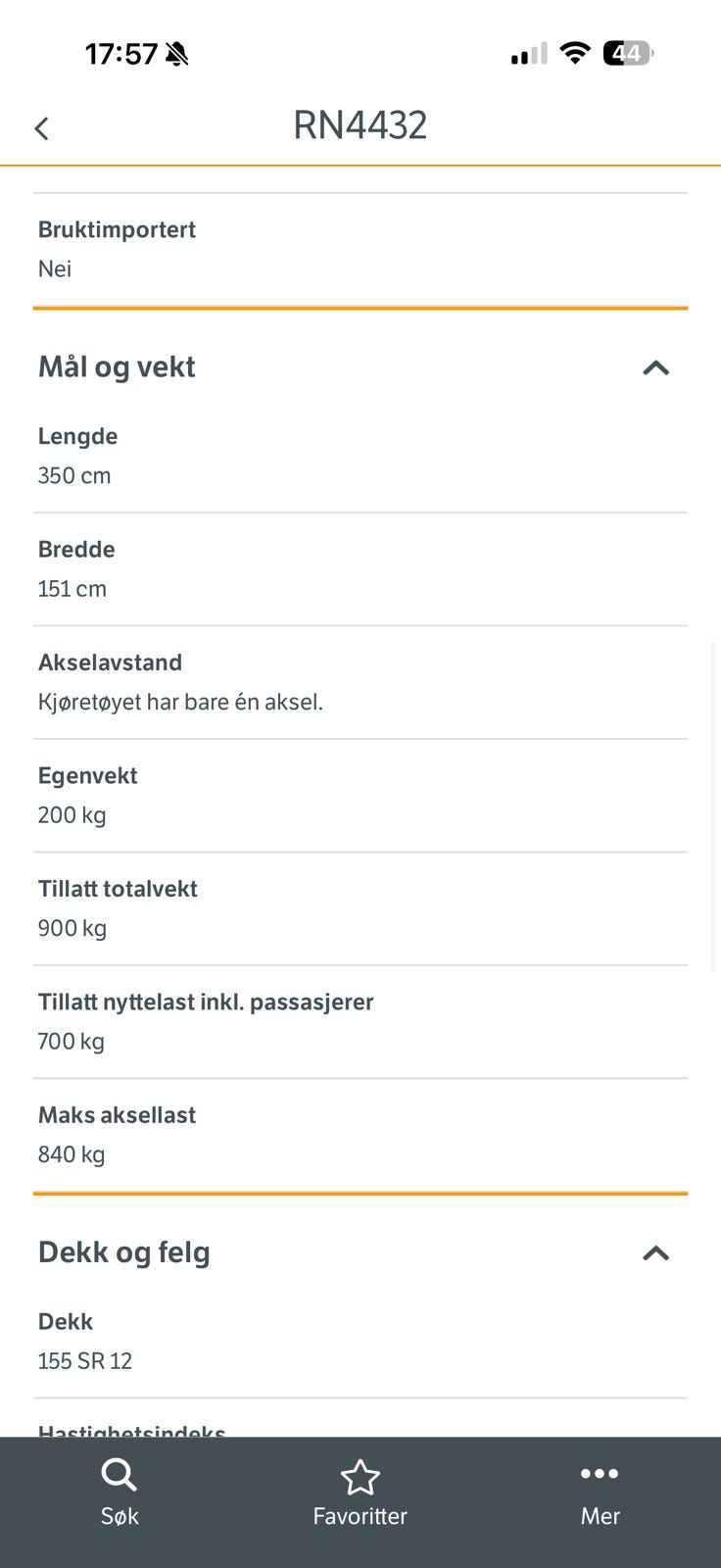Tap the vertical scrollbar indicator
This screenshot has height=1568, width=721.
(715, 804)
